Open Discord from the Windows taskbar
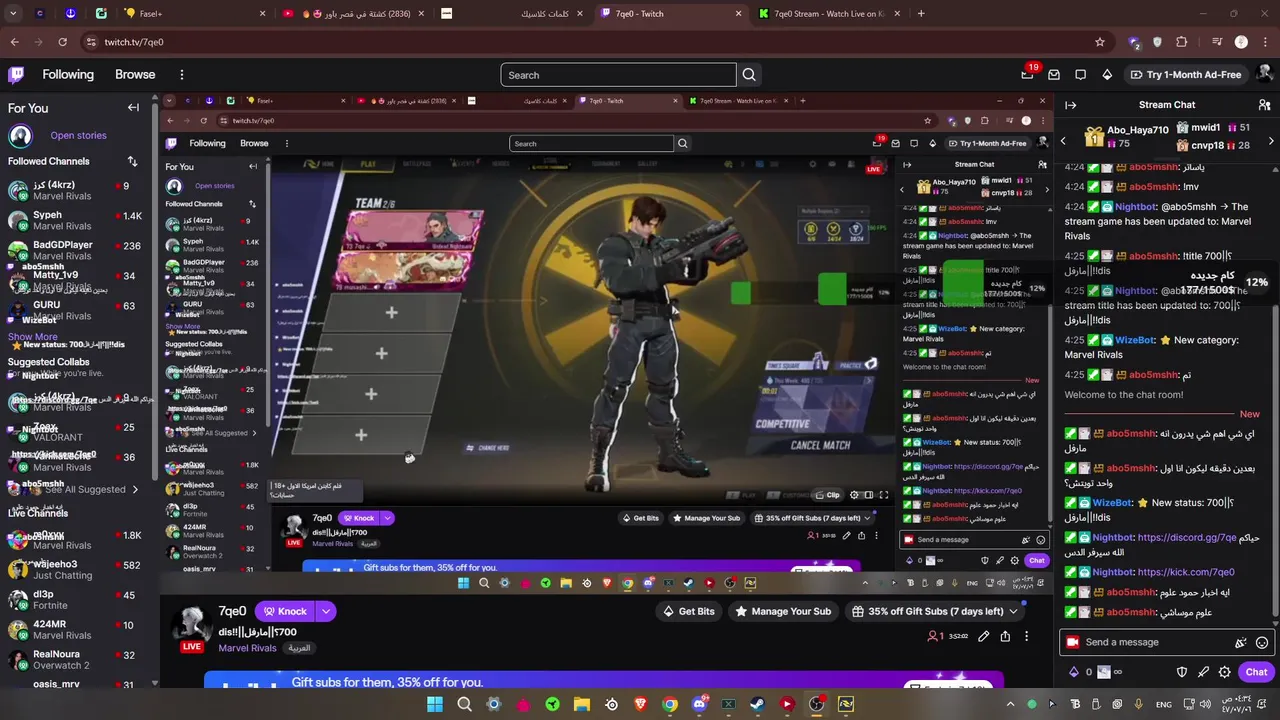The height and width of the screenshot is (720, 1280). [699, 704]
